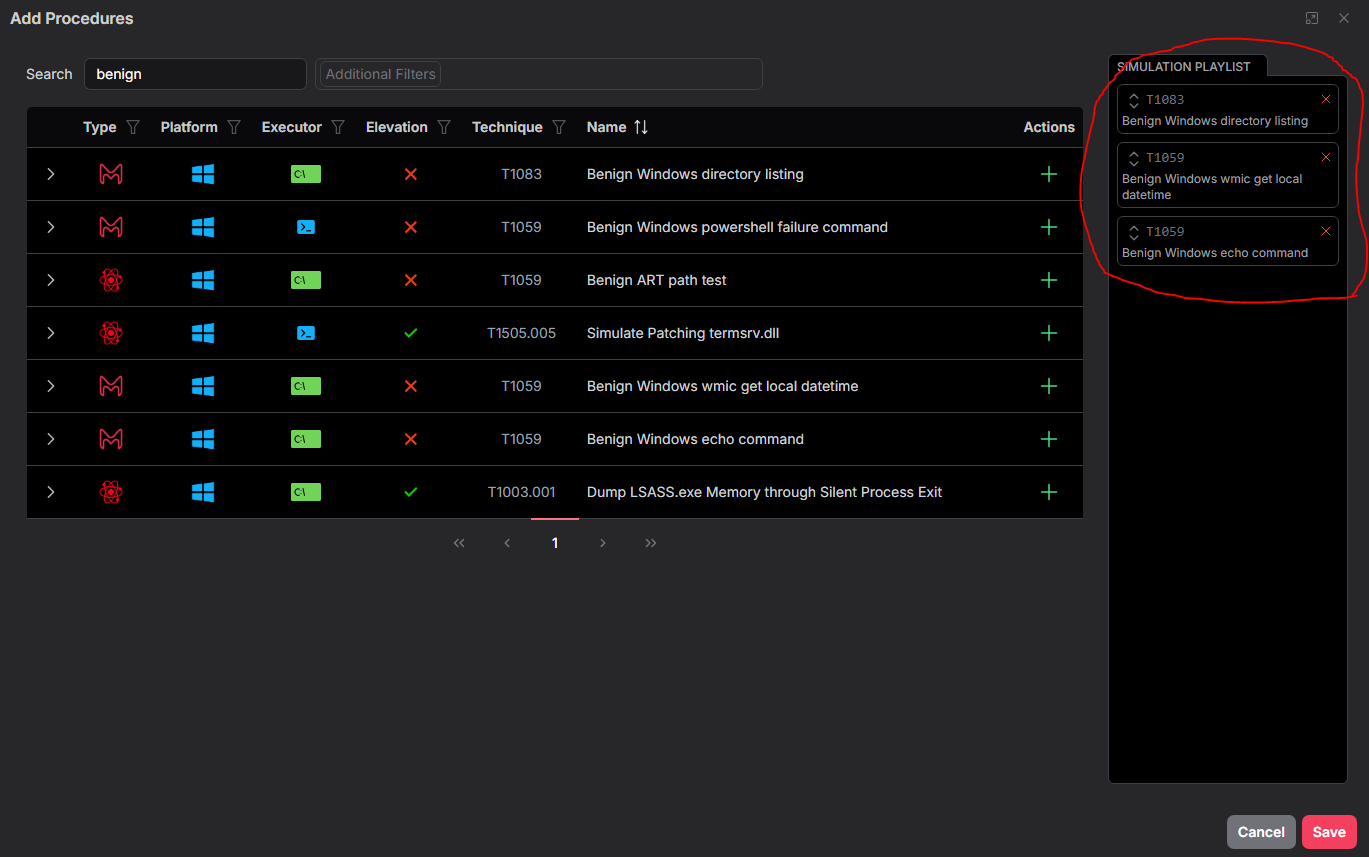1369x857 pixels.
Task: Open the Executor column filter
Action: (337, 127)
